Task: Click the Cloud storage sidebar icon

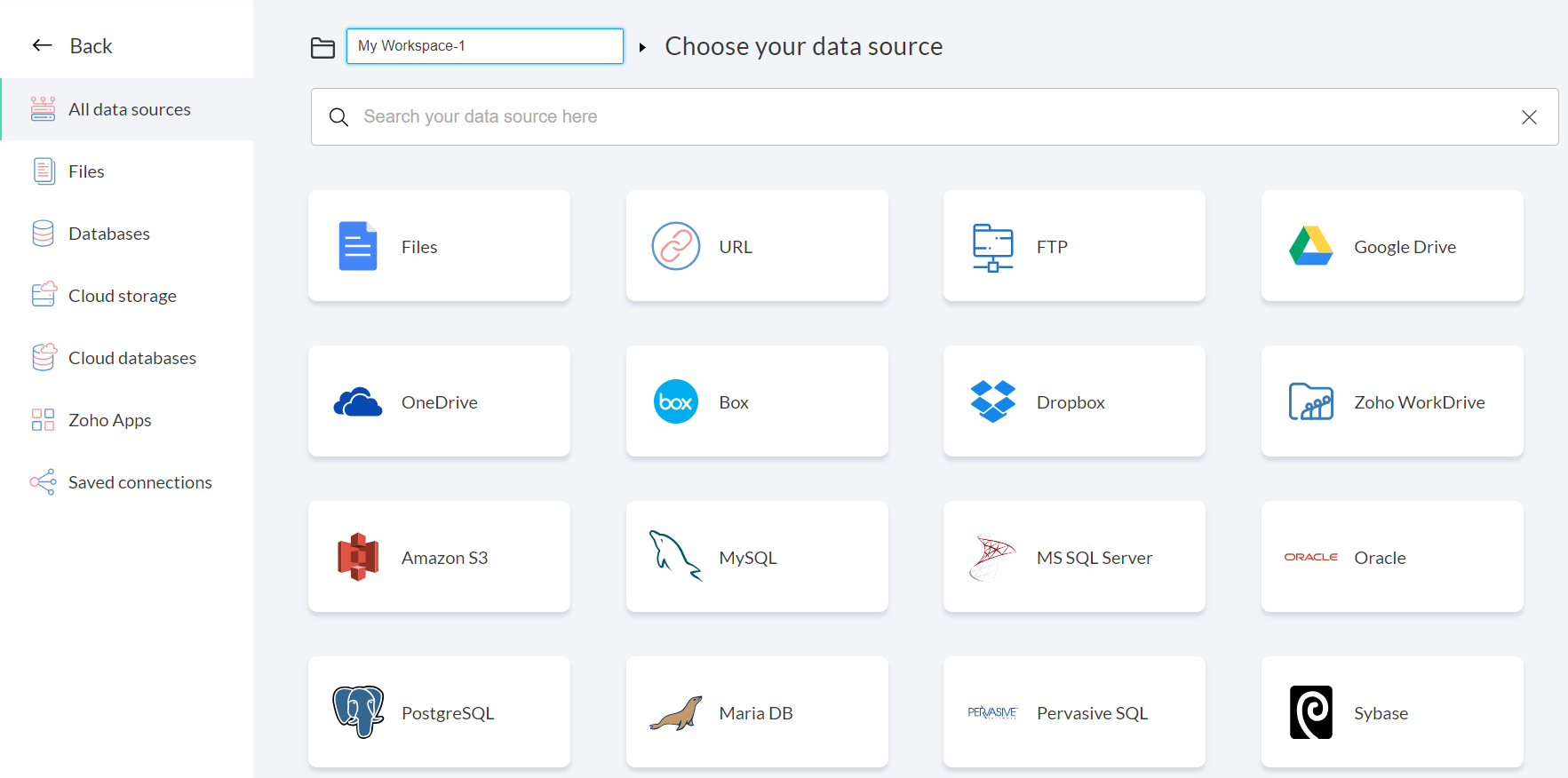Action: point(44,295)
